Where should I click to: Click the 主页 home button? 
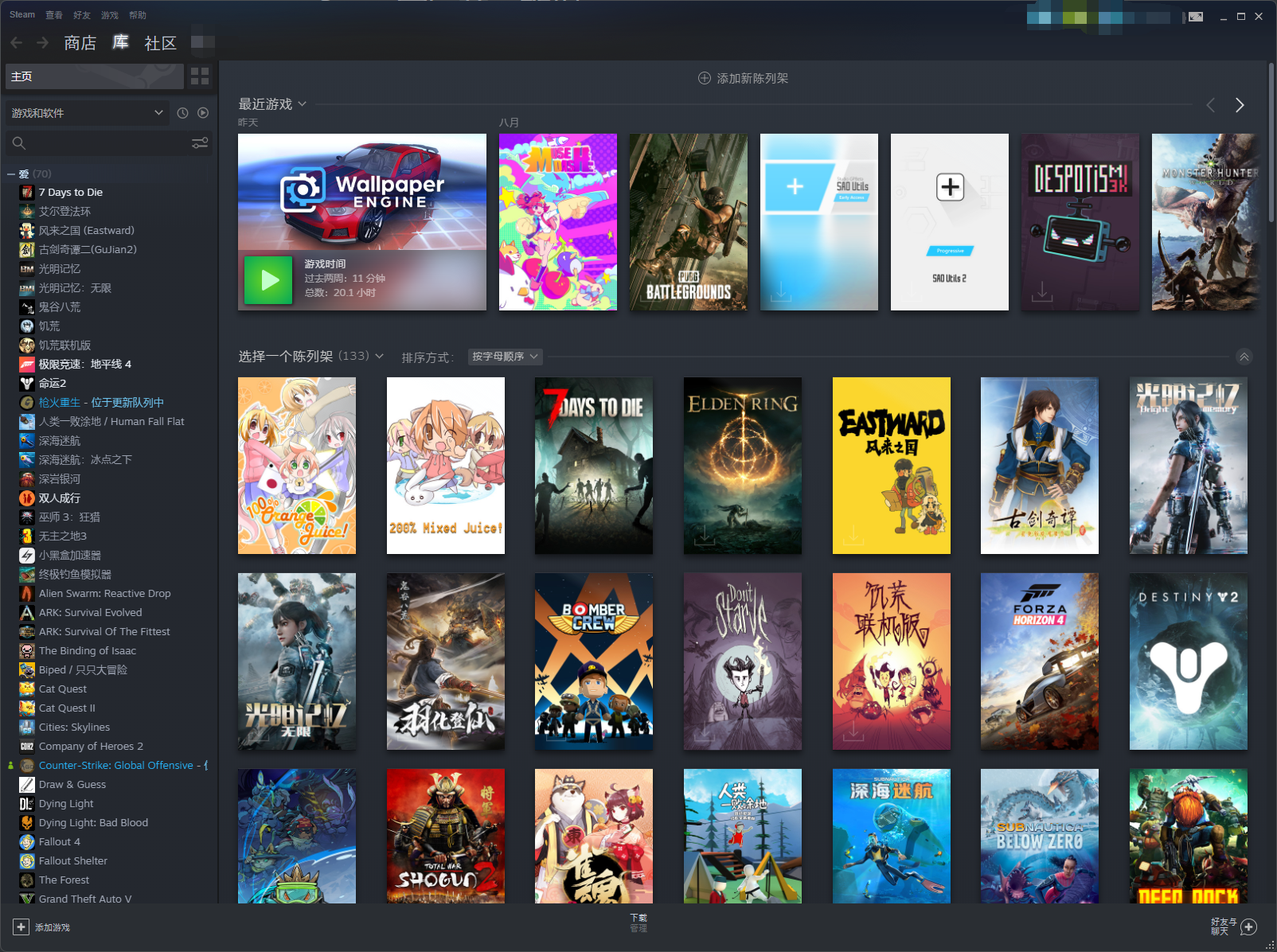tap(94, 76)
